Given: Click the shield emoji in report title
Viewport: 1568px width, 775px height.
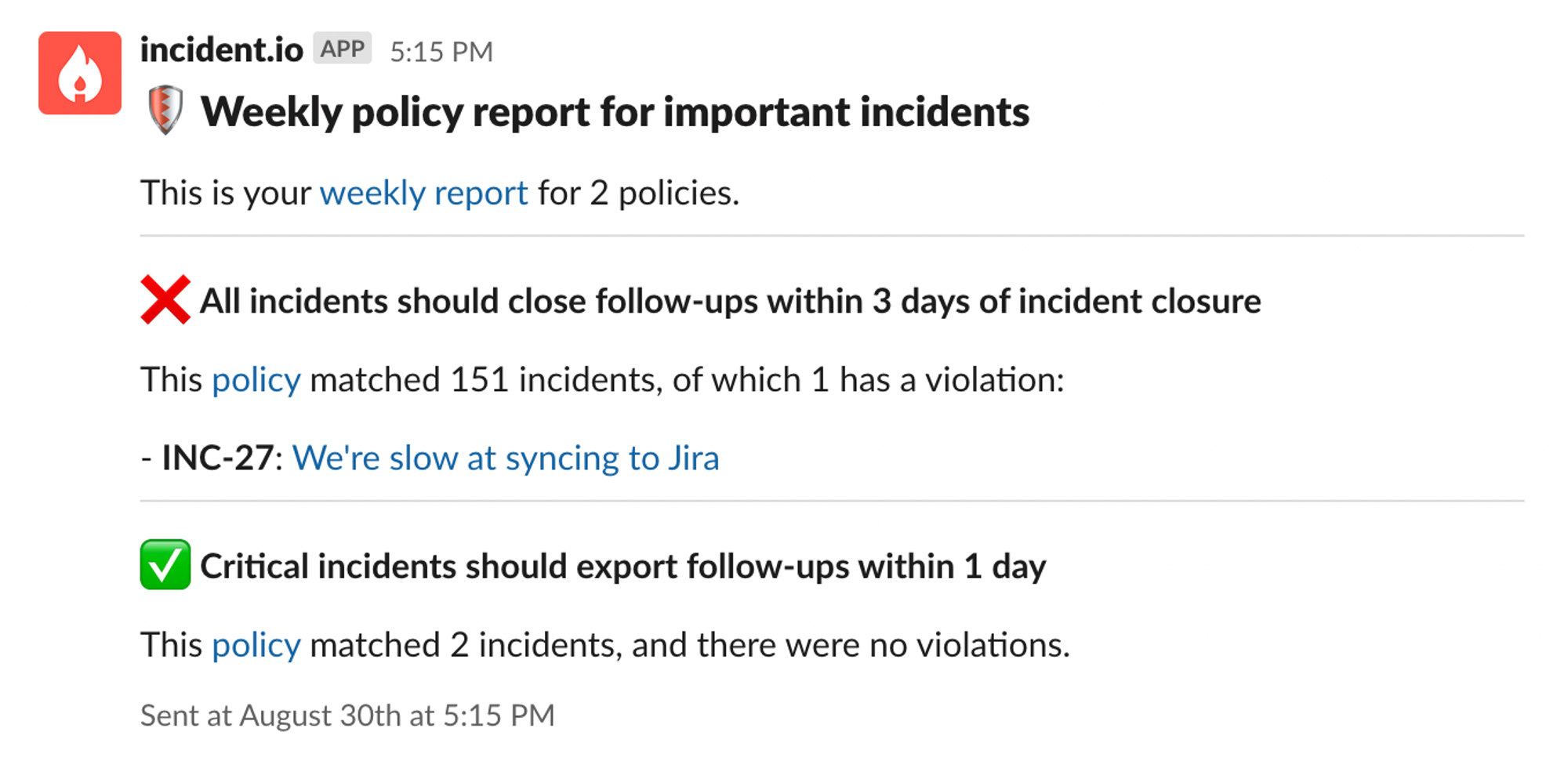Looking at the screenshot, I should 165,110.
